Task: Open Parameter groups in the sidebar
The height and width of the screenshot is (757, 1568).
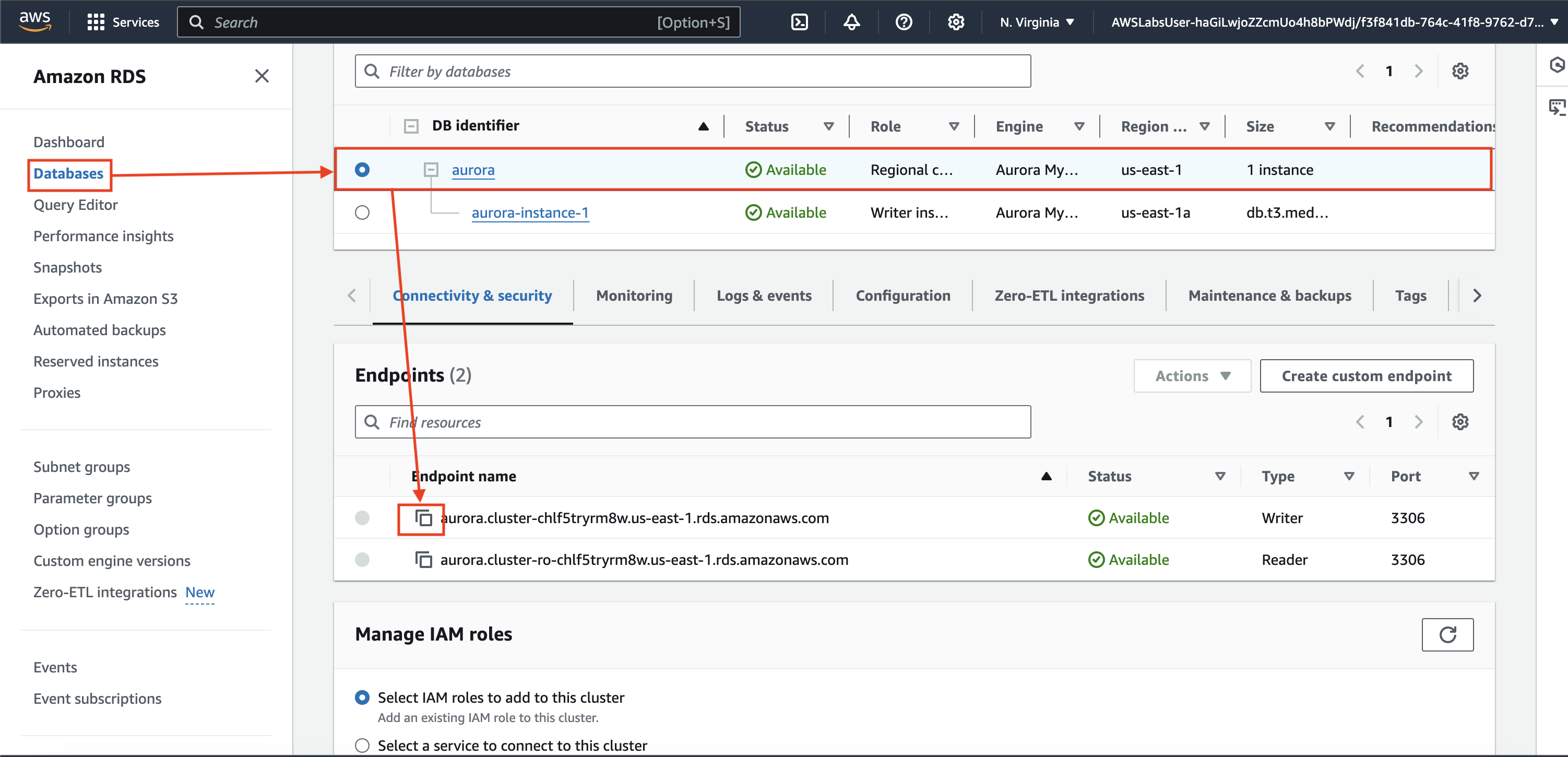Action: tap(92, 498)
